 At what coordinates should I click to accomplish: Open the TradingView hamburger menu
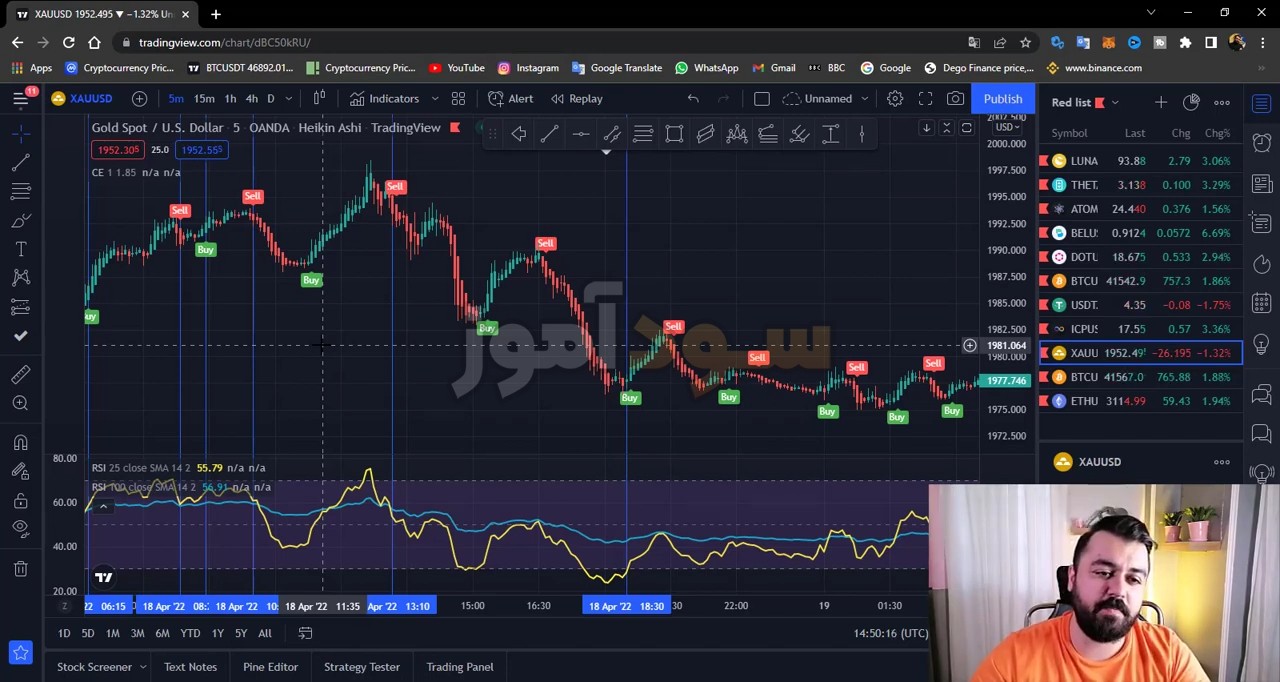click(20, 98)
